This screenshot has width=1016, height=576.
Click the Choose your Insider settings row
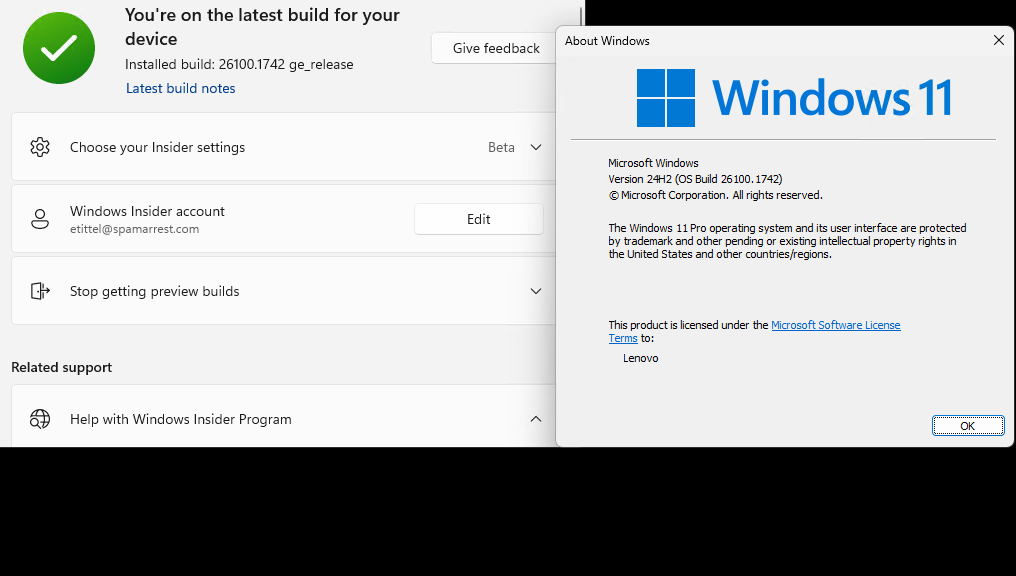click(284, 147)
